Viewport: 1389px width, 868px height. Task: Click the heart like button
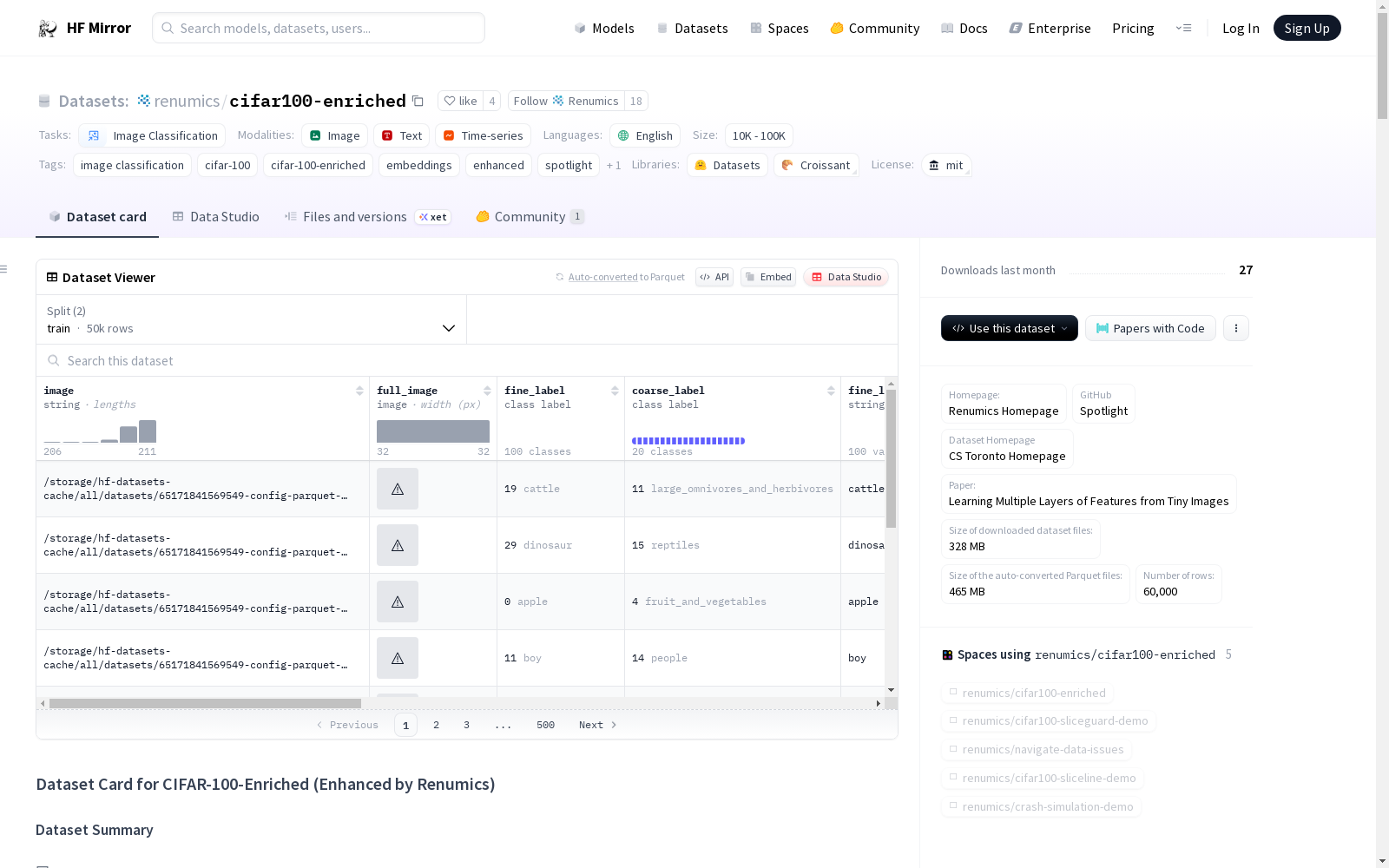tap(460, 101)
